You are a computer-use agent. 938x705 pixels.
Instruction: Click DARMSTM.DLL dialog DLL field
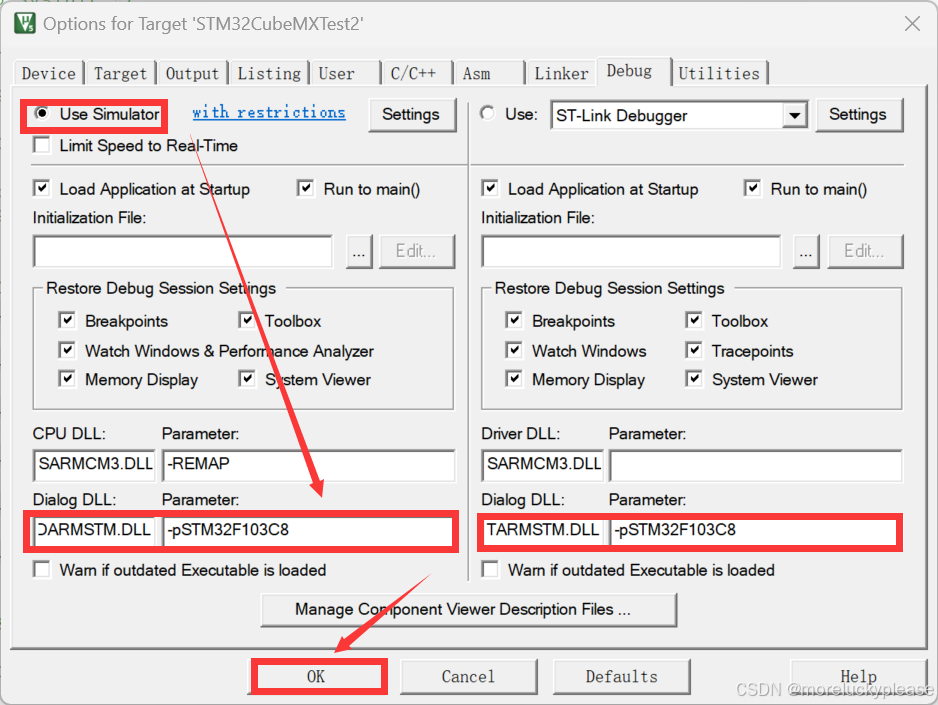[95, 530]
